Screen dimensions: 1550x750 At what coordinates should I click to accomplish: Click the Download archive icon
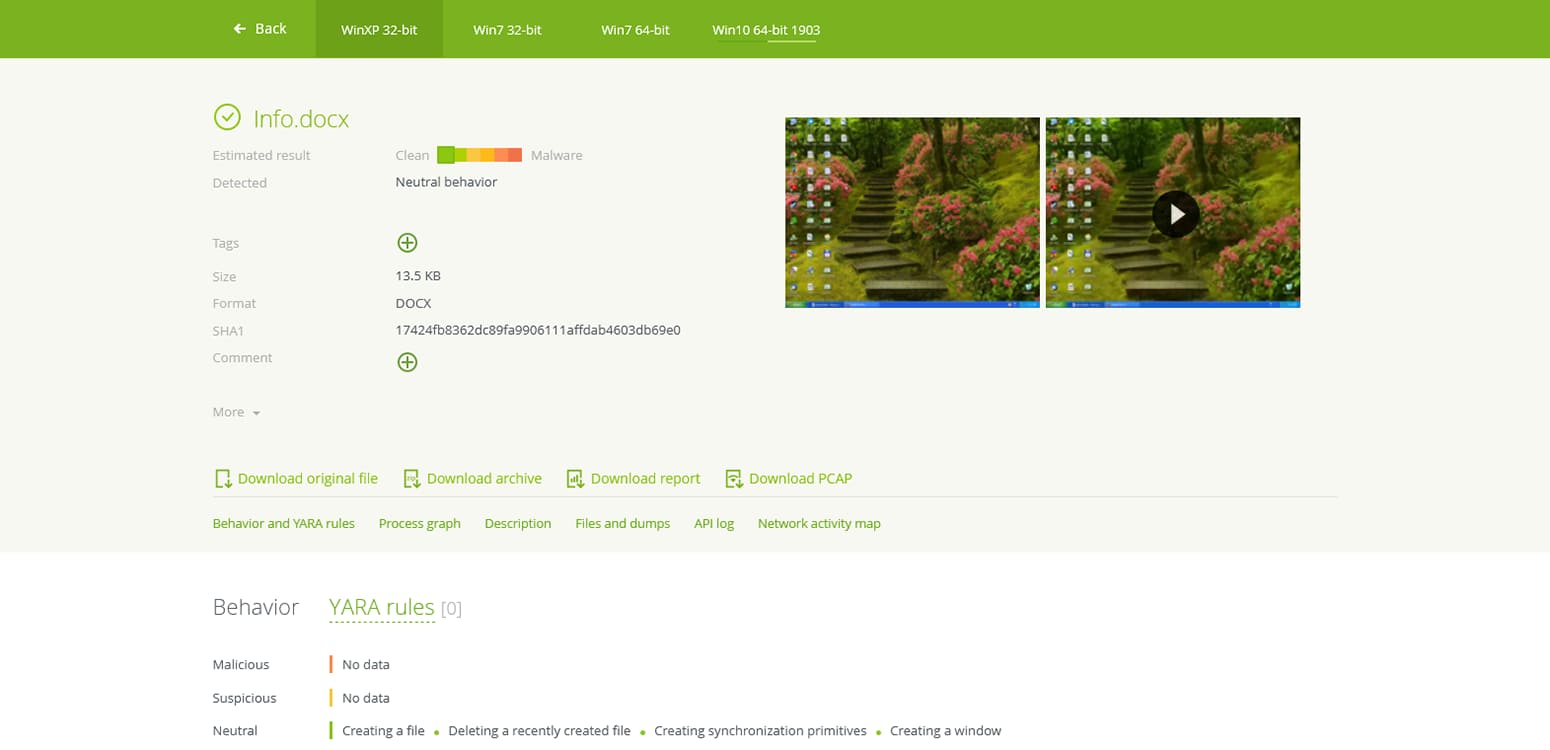[x=412, y=479]
